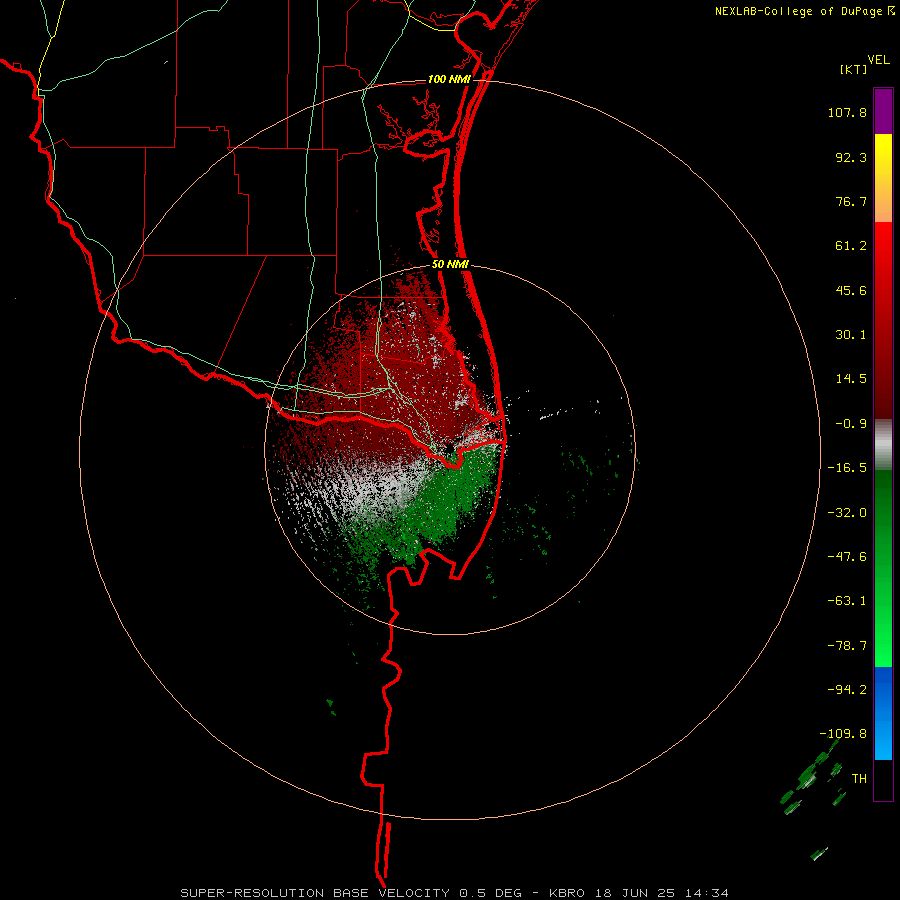
Task: Select the -78.7 value on velocity scale
Action: point(847,646)
